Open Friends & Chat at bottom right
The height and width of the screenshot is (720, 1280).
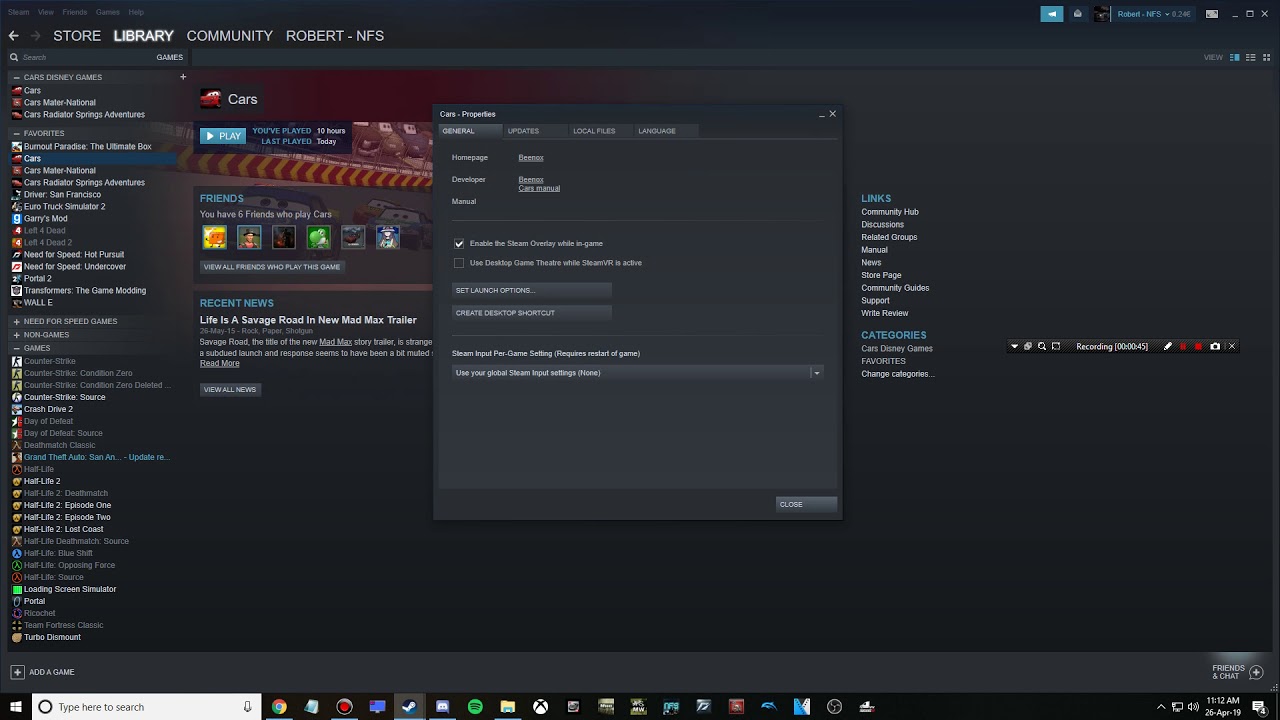point(1238,672)
